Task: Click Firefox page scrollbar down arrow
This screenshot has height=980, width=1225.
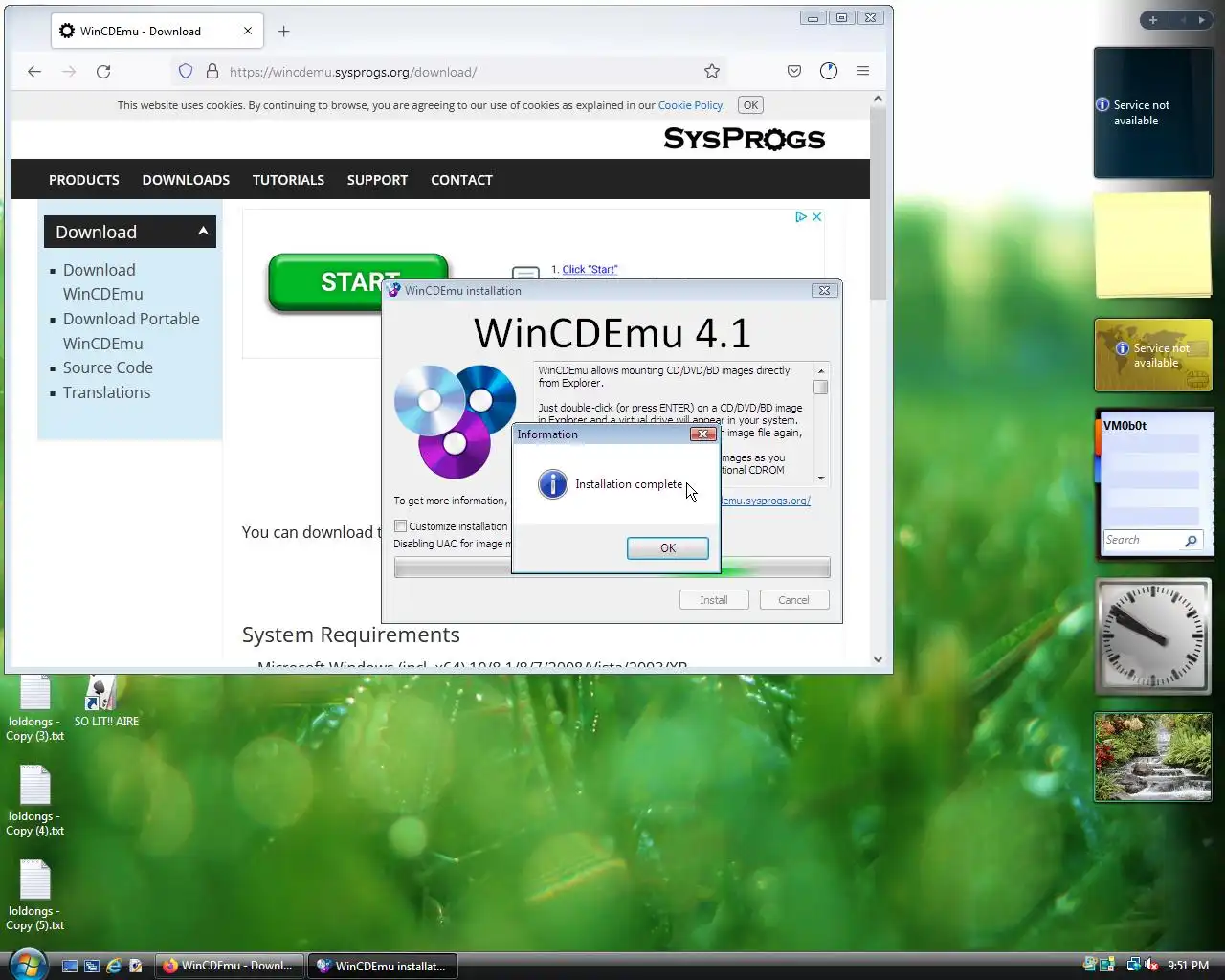Action: 878,659
